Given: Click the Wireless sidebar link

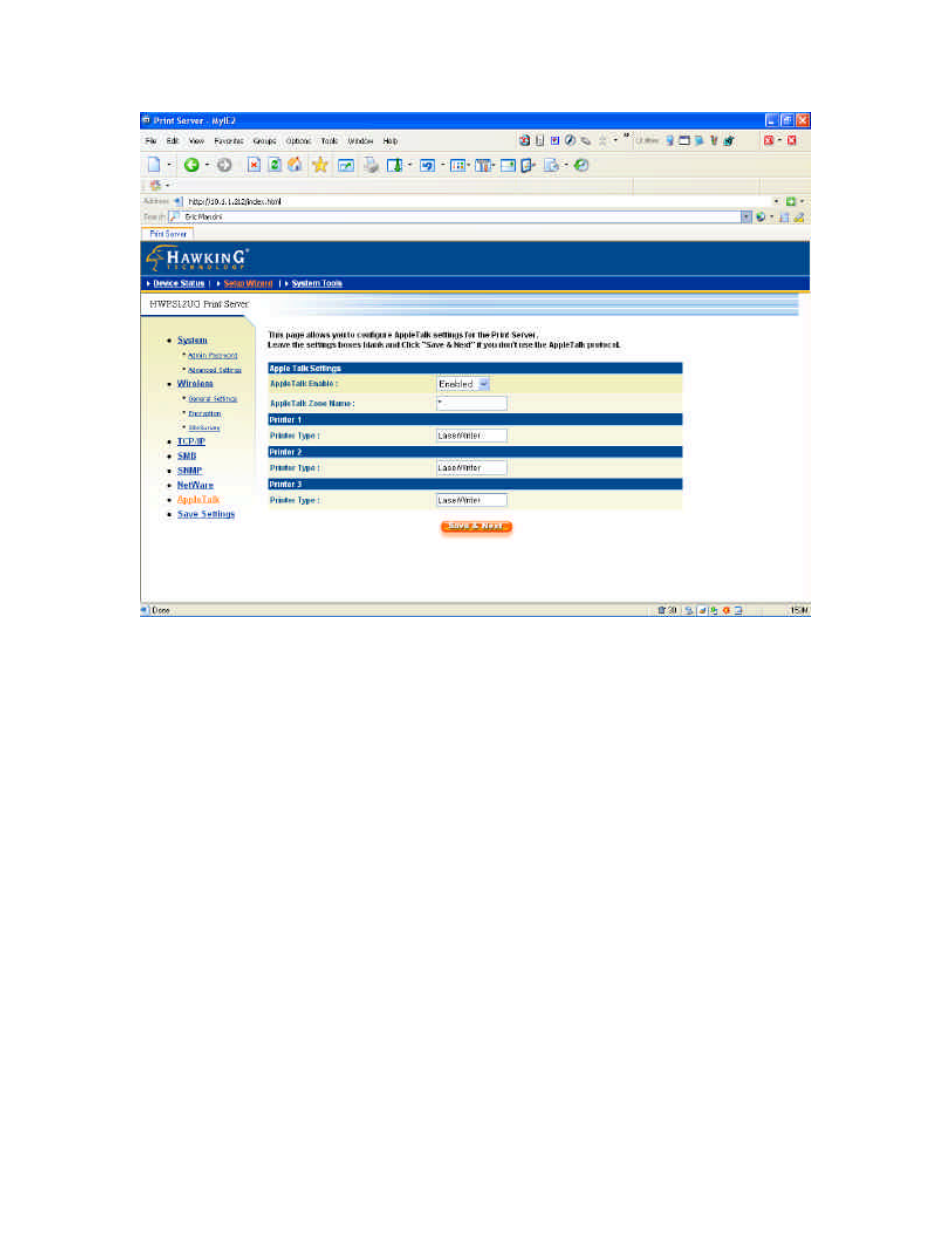Looking at the screenshot, I should [x=195, y=383].
